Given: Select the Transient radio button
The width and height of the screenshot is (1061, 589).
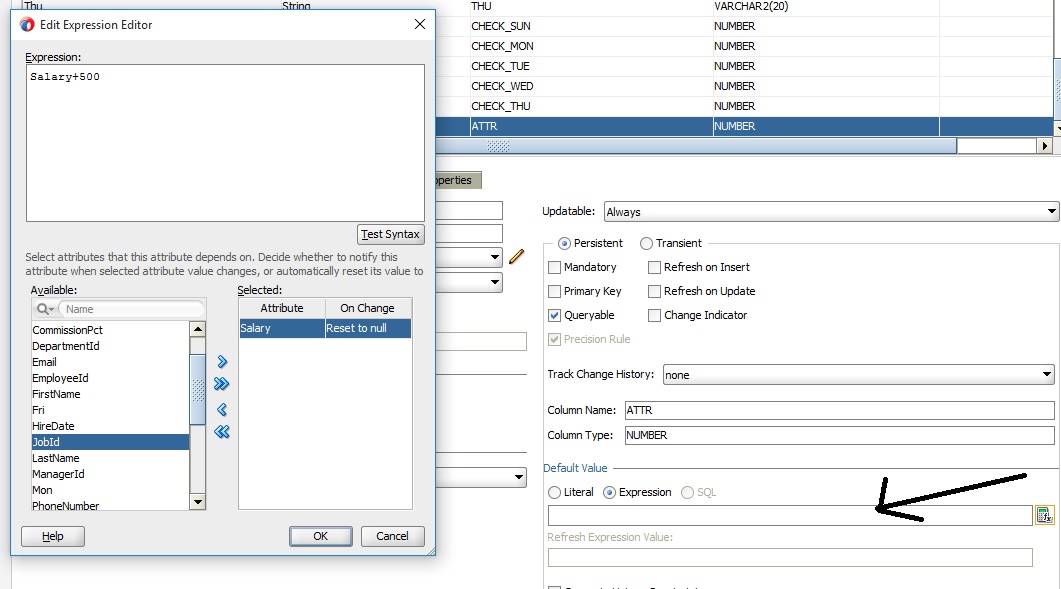Looking at the screenshot, I should tap(646, 243).
